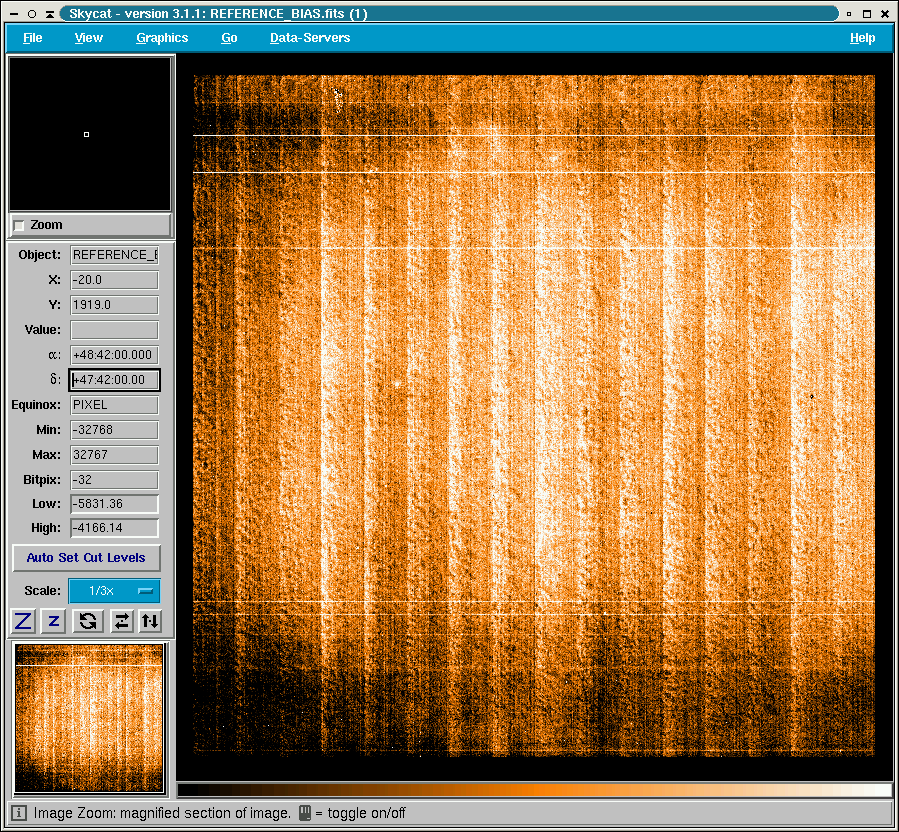Click the status bar info icon
The height and width of the screenshot is (832, 899).
[x=19, y=813]
